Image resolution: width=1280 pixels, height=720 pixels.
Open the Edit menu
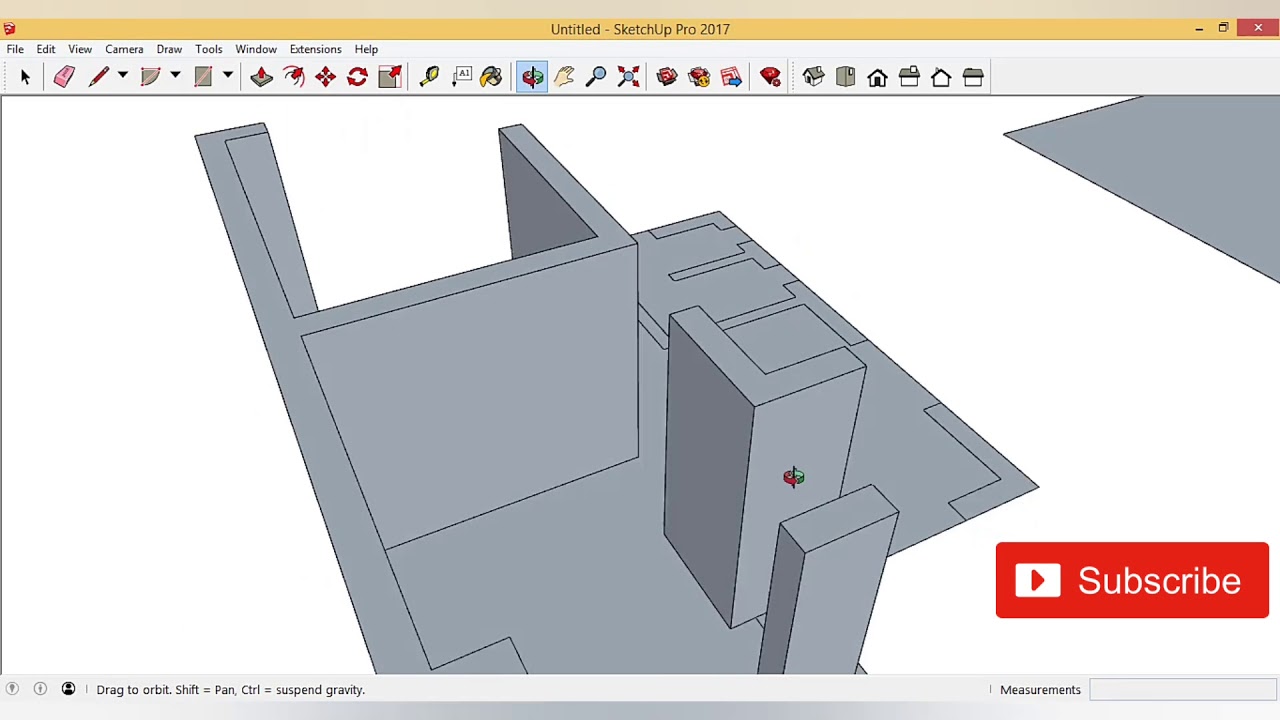pyautogui.click(x=46, y=49)
